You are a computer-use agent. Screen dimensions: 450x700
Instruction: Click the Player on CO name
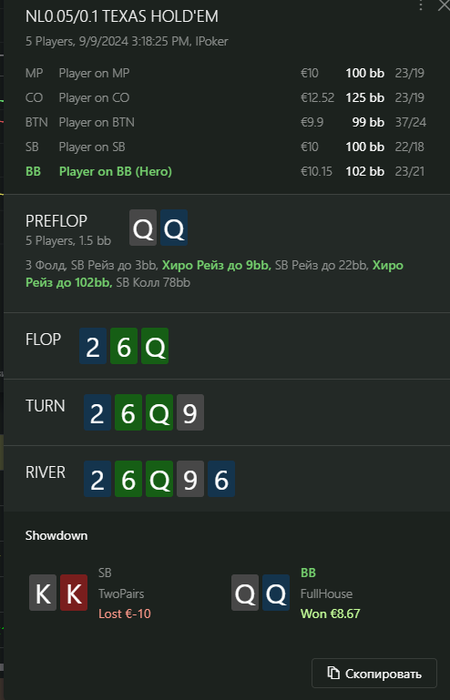(x=94, y=98)
